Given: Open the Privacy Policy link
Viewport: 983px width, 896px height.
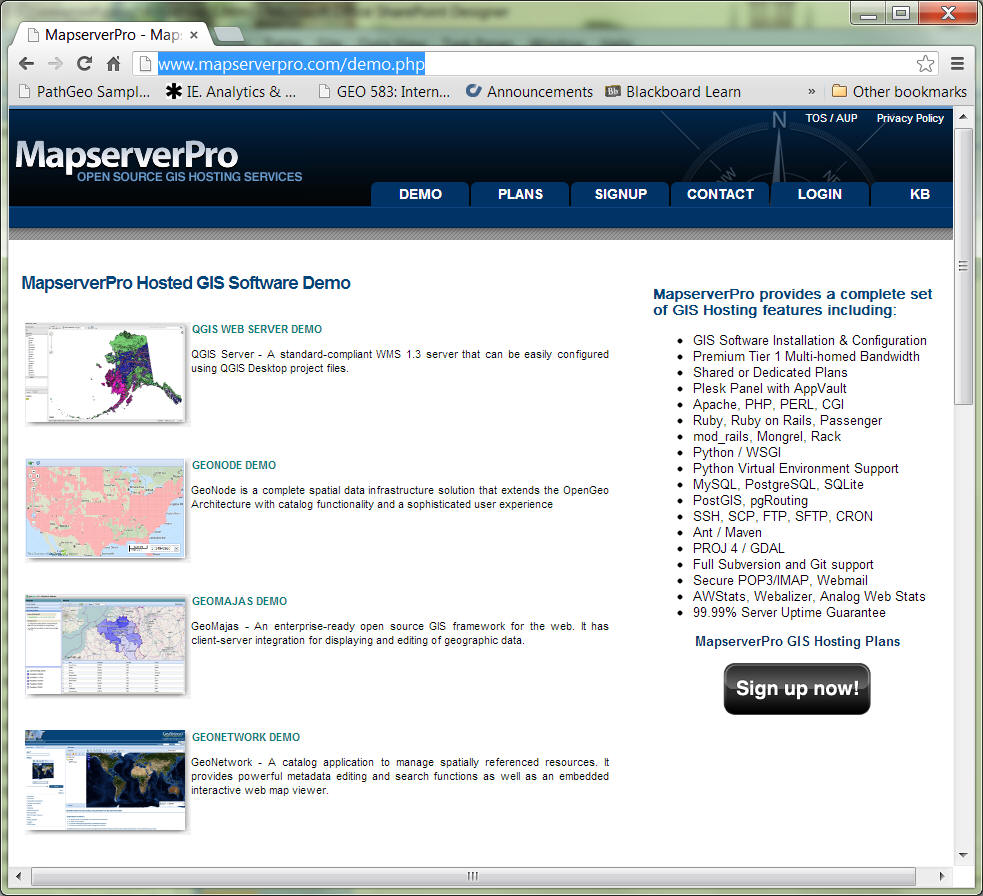Looking at the screenshot, I should click(x=910, y=118).
